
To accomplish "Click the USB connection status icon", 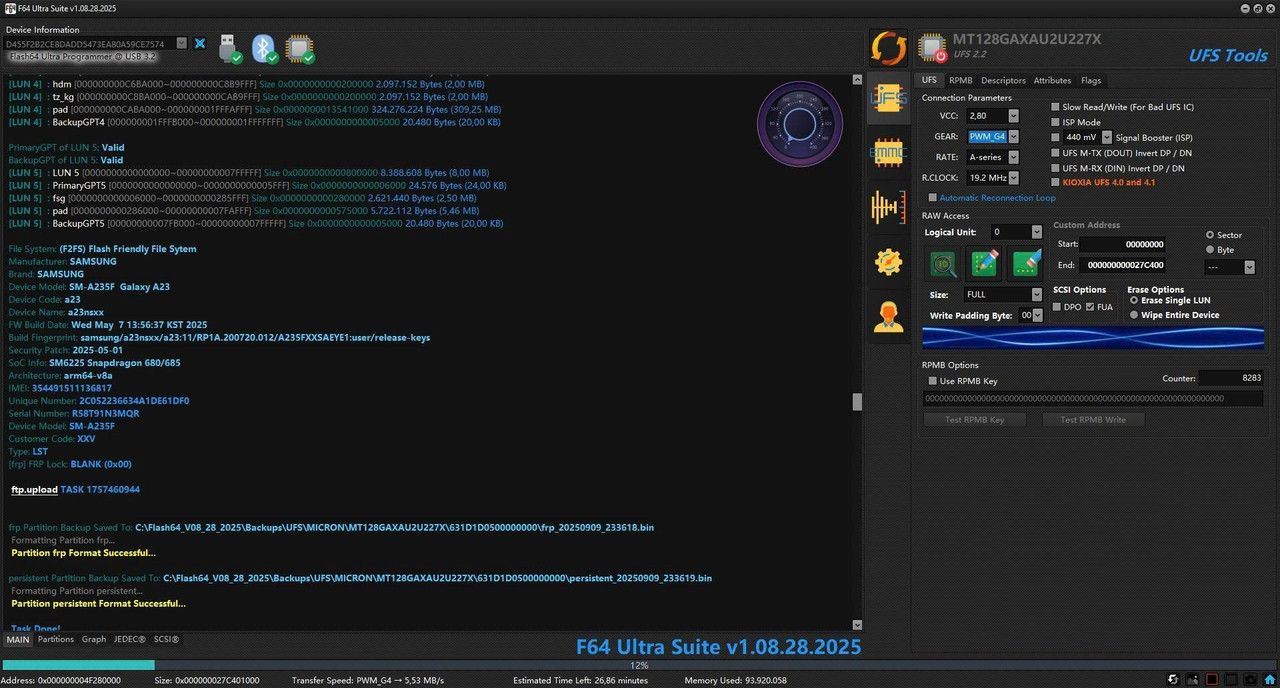I will coord(229,48).
